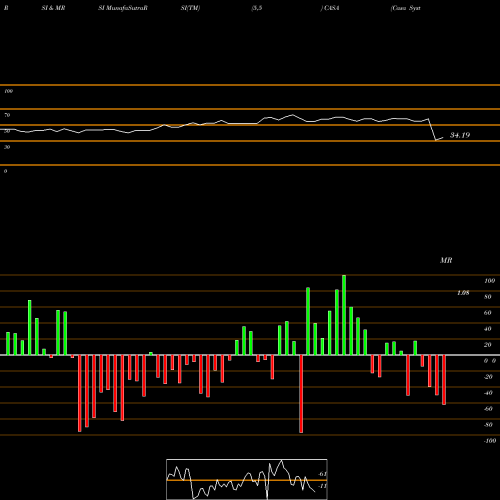
Task: Click the MR axis label -20
Action: tap(488, 377)
